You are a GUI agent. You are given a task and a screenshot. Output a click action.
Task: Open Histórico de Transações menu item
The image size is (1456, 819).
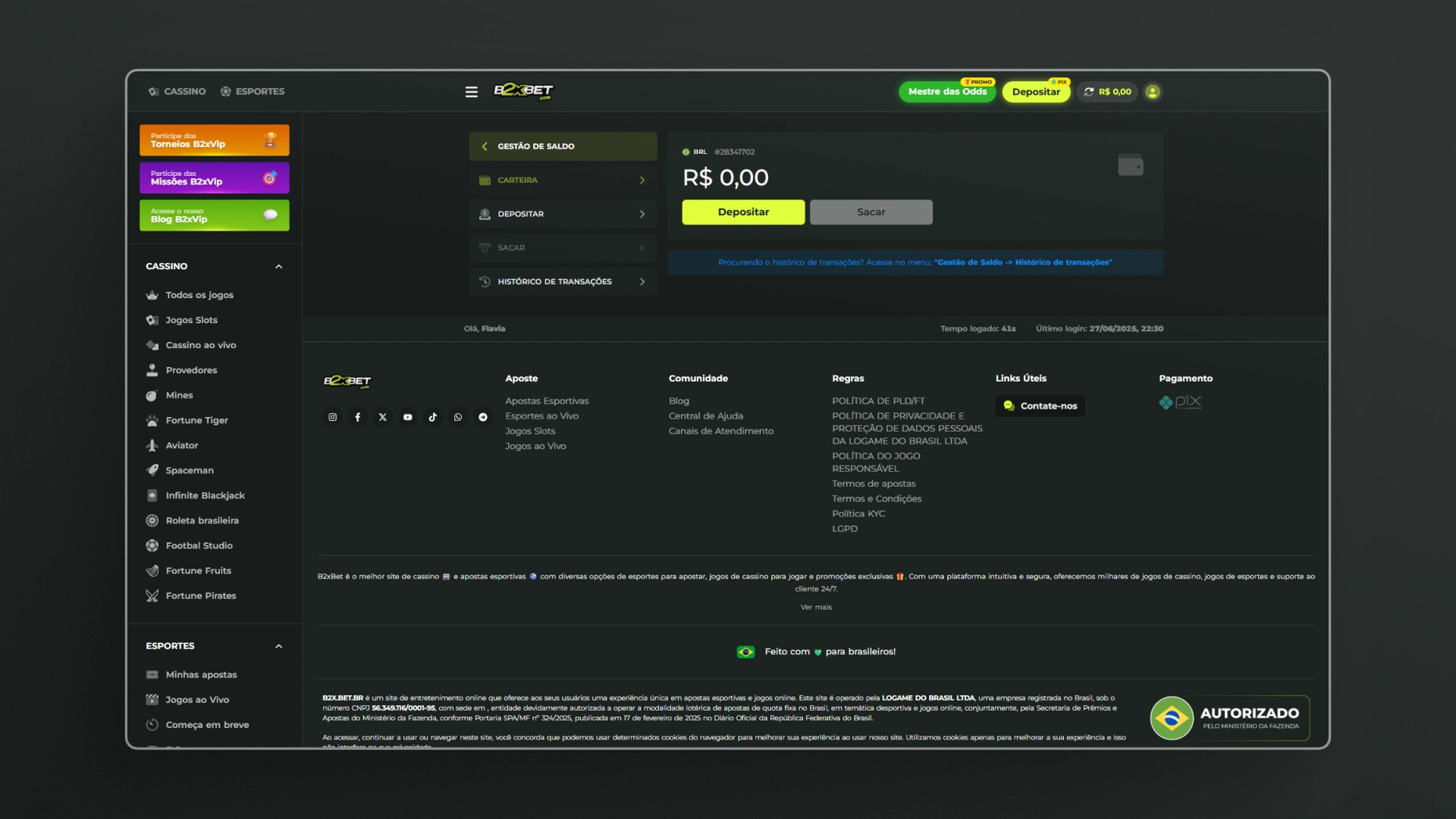(562, 281)
